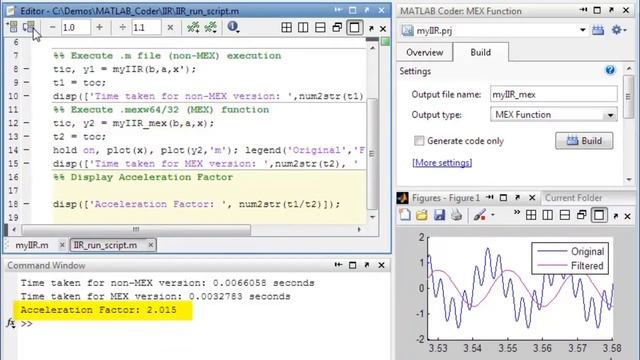Float Editor documents as cascaded windows
This screenshot has width=640, height=360.
[337, 27]
